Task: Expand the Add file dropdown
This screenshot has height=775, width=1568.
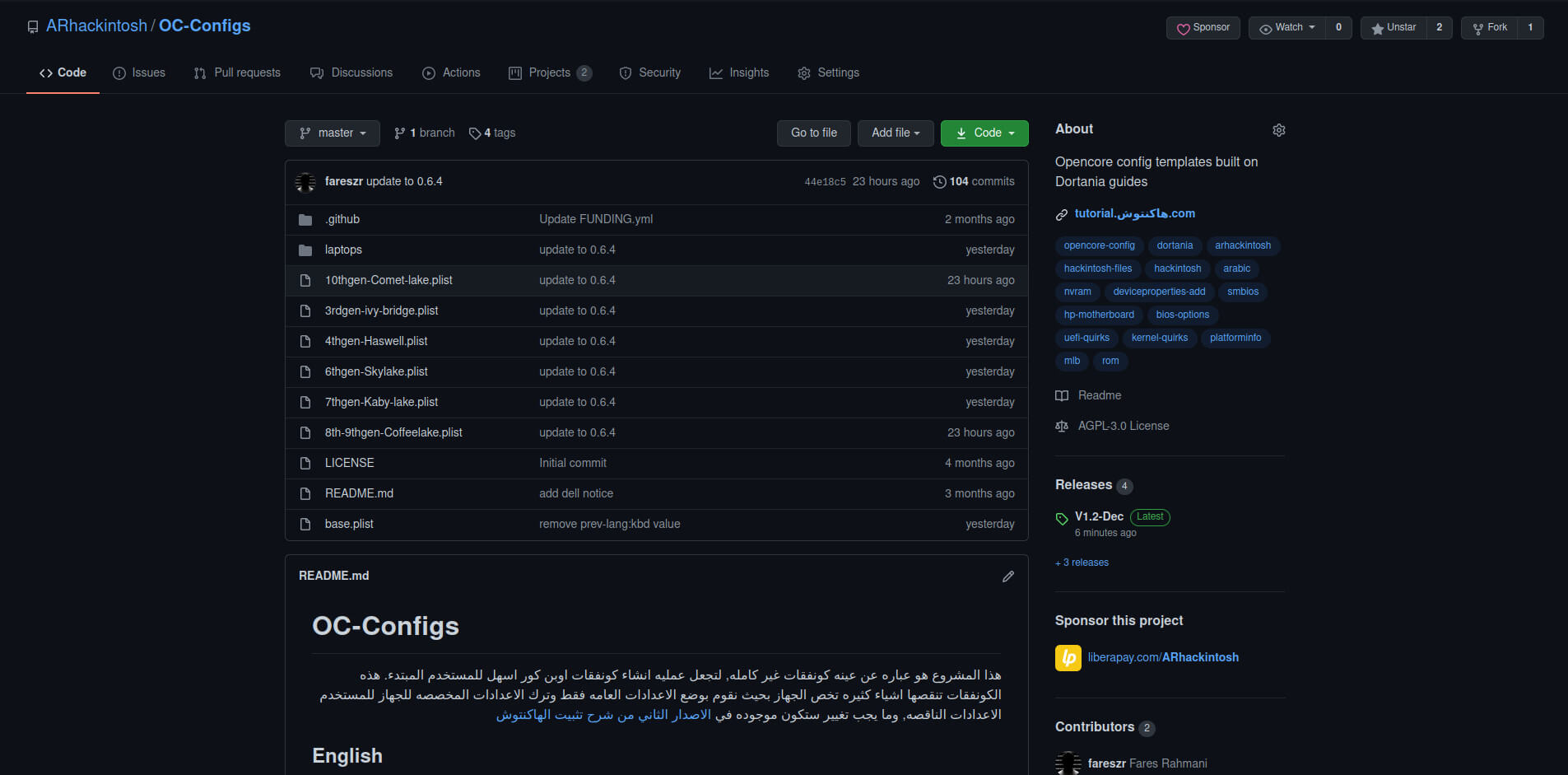Action: pyautogui.click(x=896, y=133)
